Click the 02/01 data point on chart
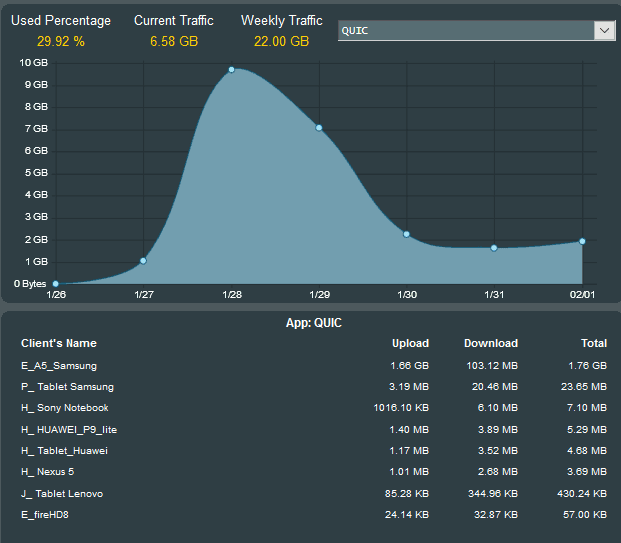The image size is (621, 543). (582, 241)
